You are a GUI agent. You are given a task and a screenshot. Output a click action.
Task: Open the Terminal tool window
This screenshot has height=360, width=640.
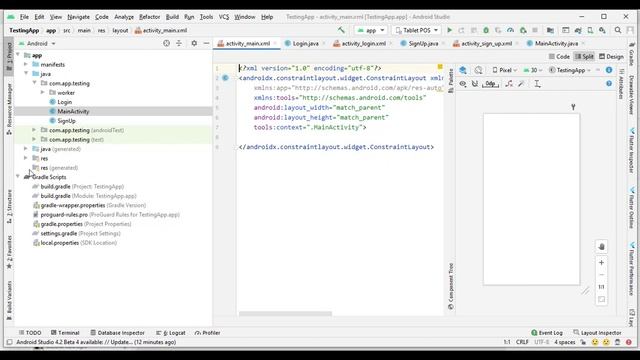[x=65, y=333]
